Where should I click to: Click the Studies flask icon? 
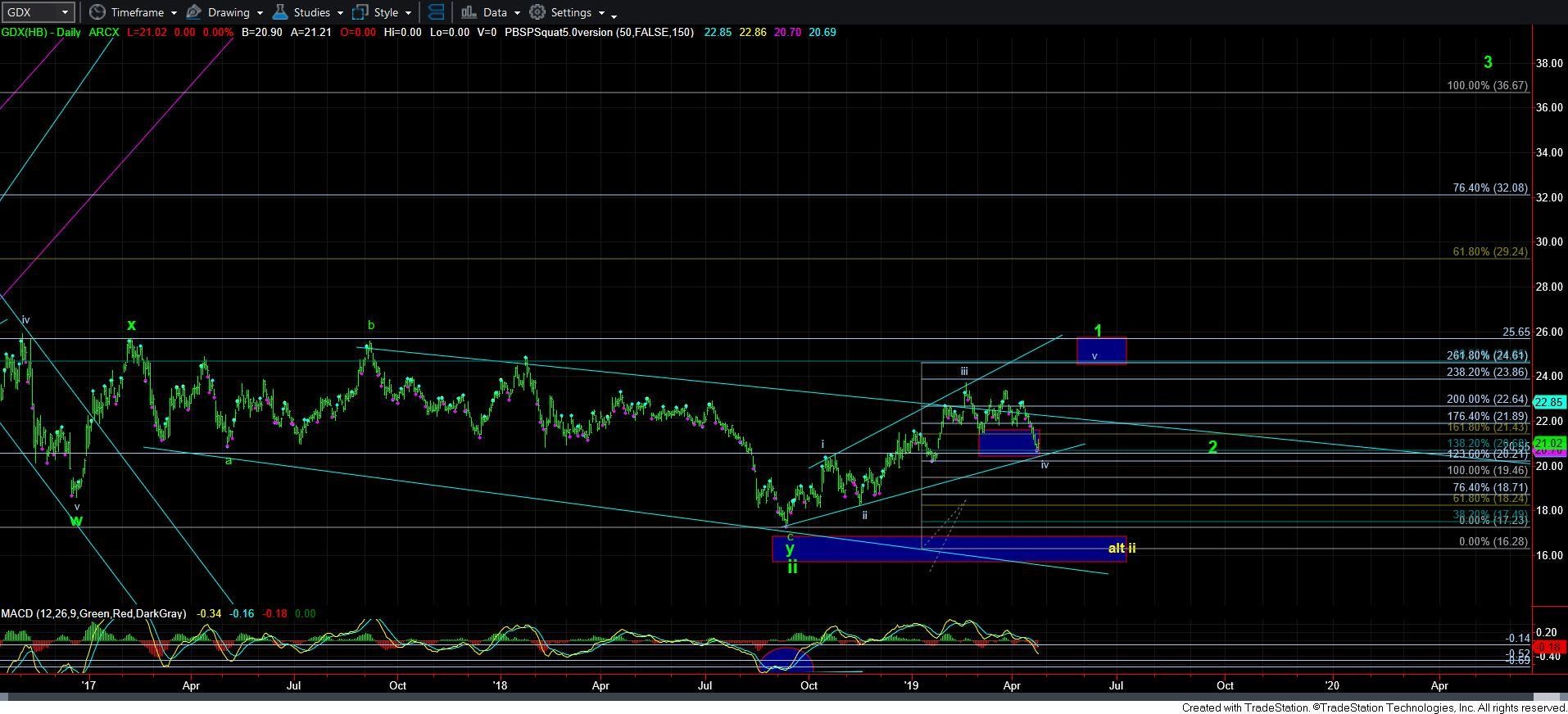click(x=280, y=12)
